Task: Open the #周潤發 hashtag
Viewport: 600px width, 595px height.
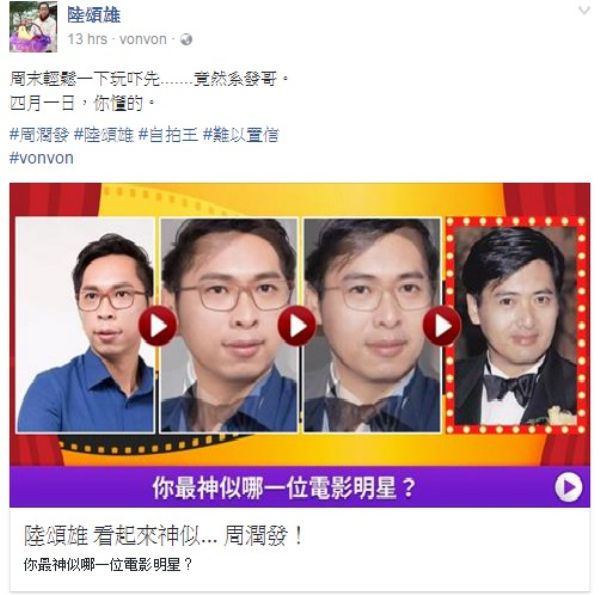Action: click(39, 135)
